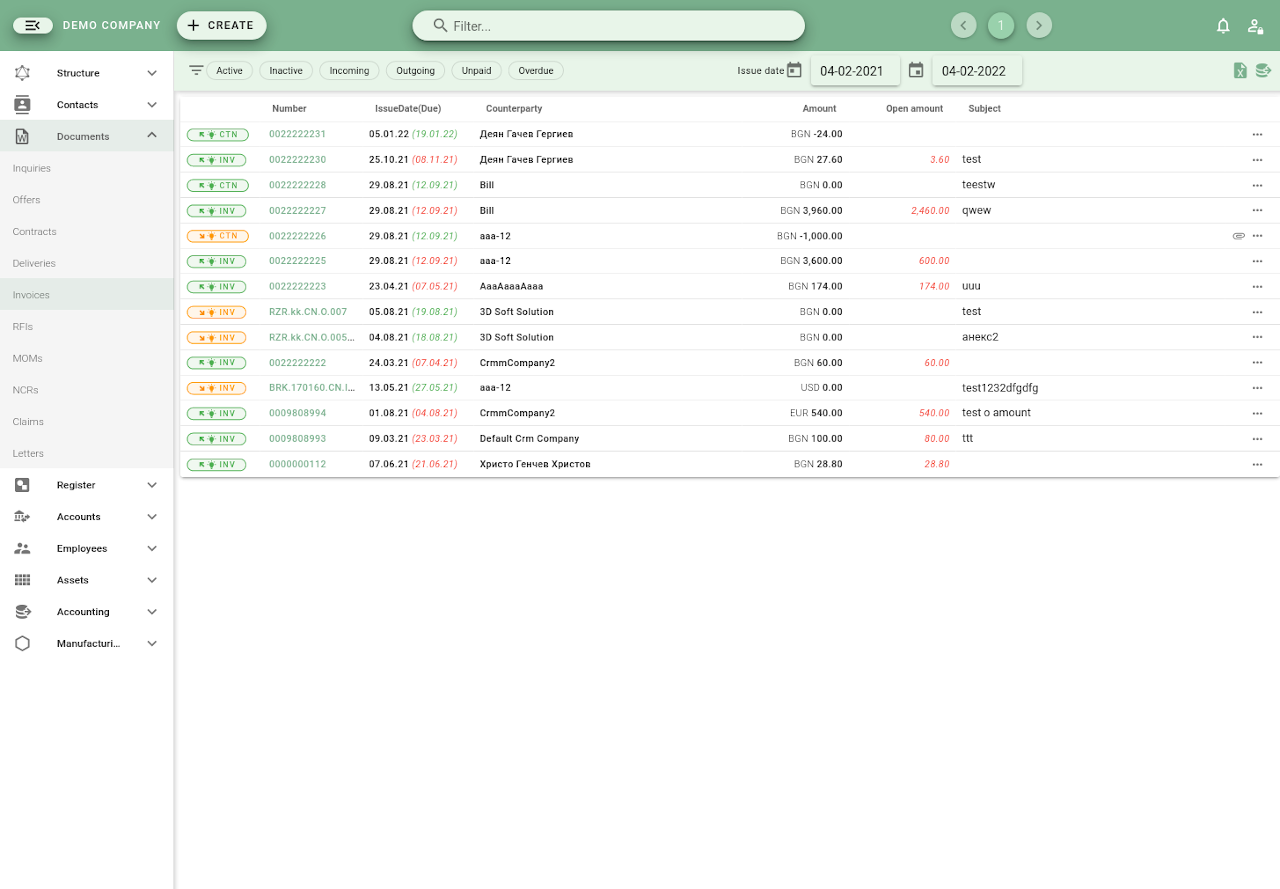Collapse the sidebar with the menu icon
The image size is (1280, 889).
33,26
